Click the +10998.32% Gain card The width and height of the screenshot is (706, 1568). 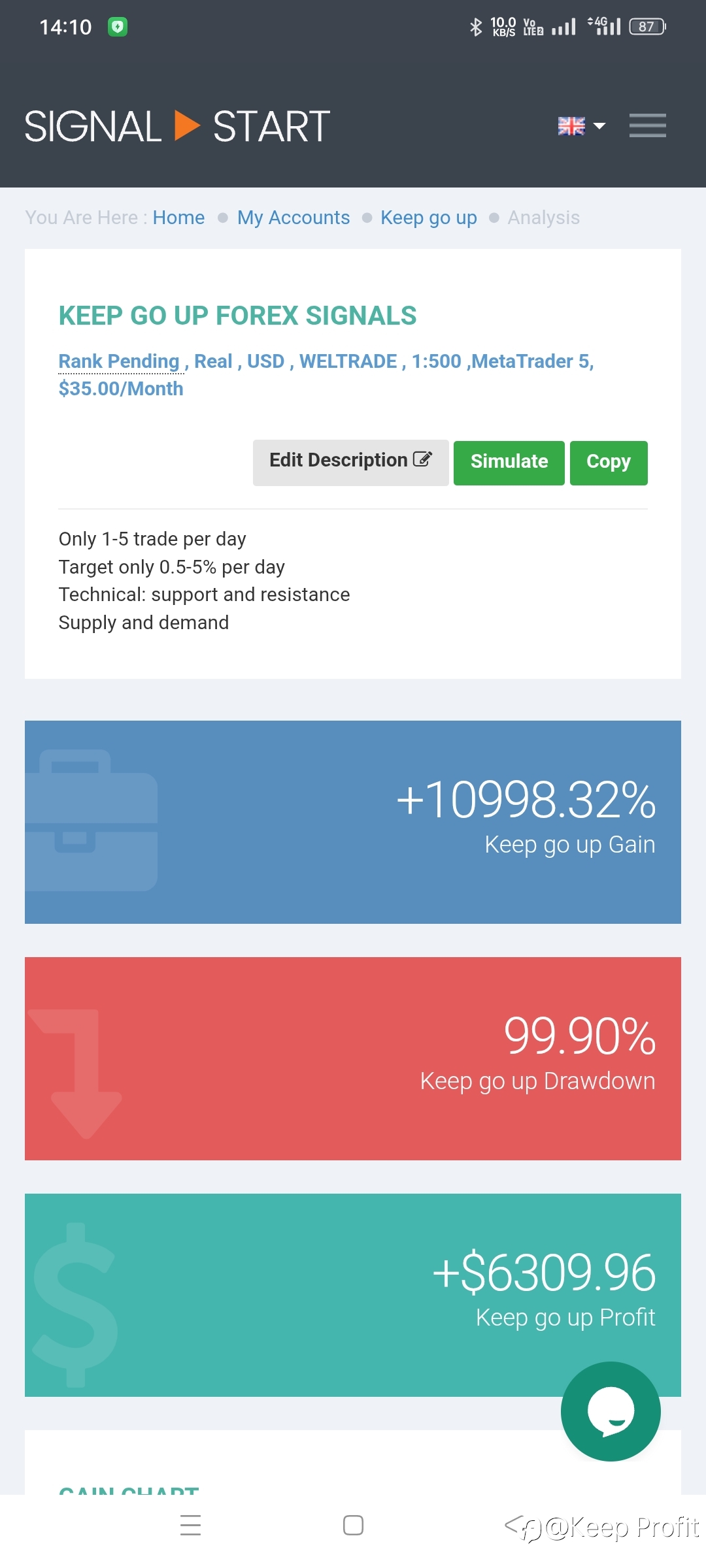coord(353,822)
